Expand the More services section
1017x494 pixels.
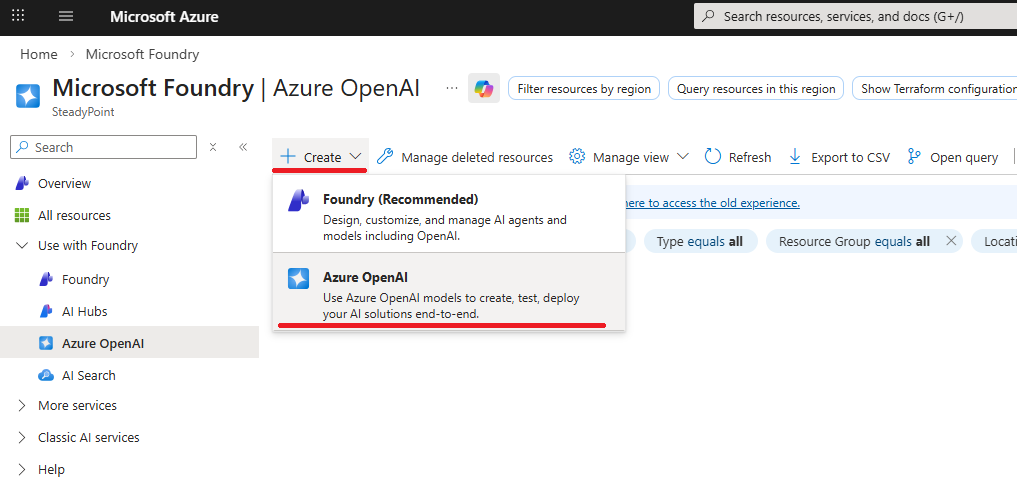23,406
